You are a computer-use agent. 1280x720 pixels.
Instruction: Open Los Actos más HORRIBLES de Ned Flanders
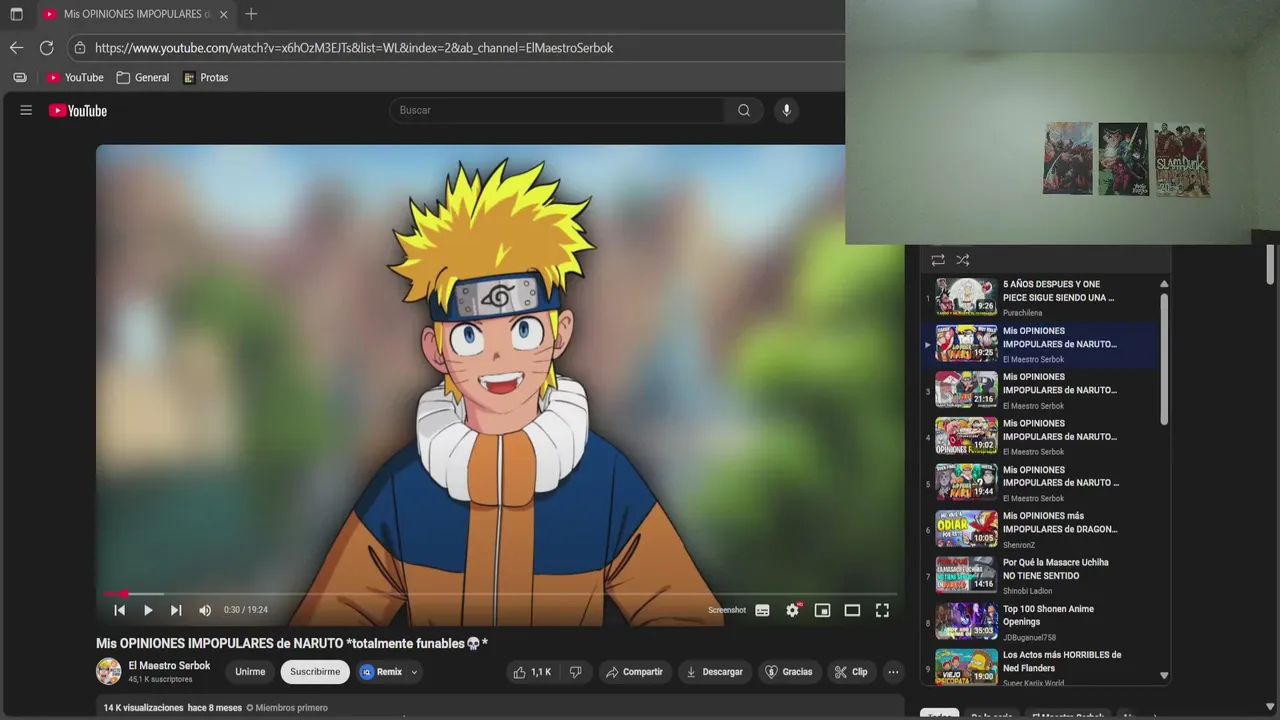(1040, 668)
